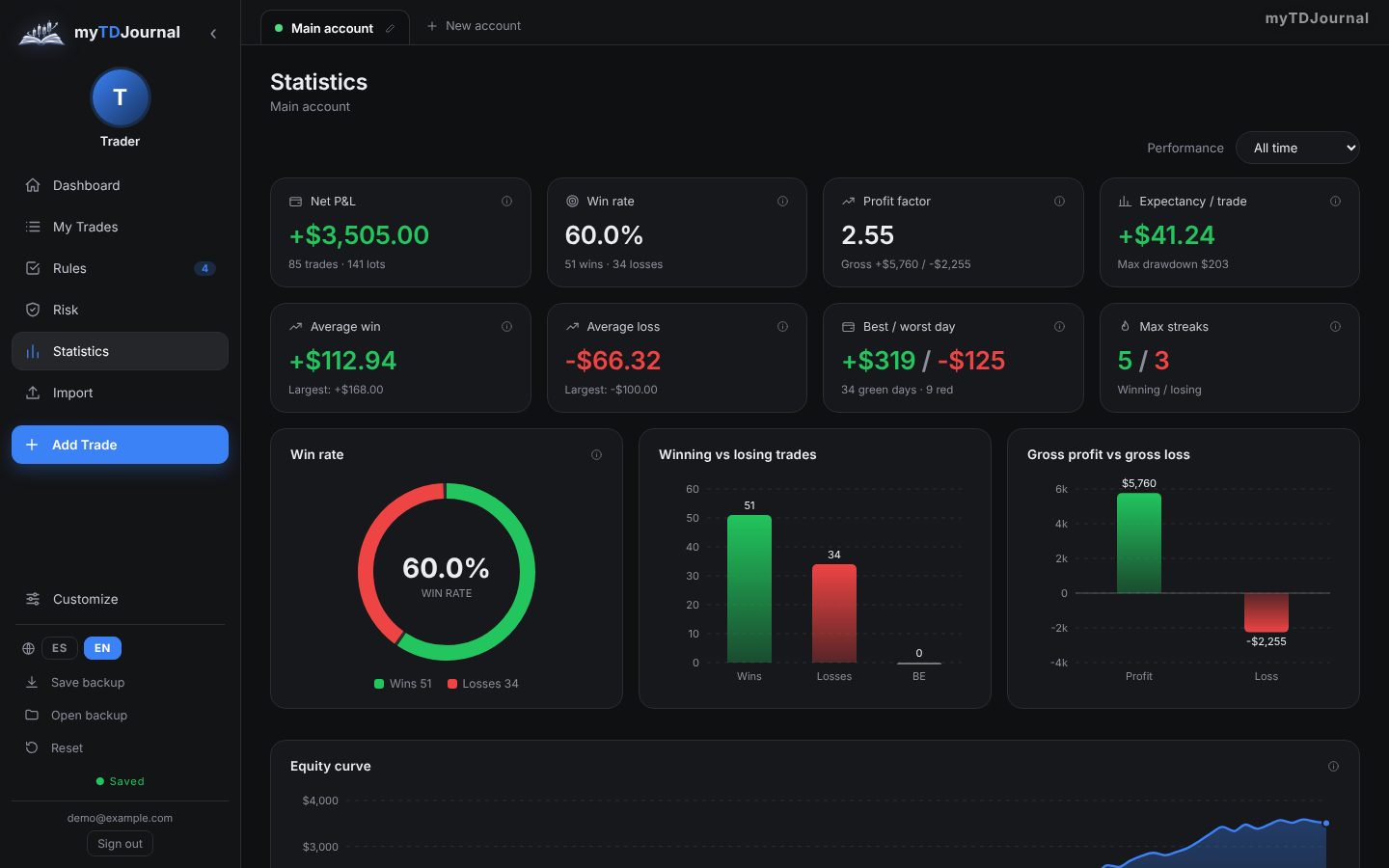Click the info icon on Win rate donut chart
Screen dimensions: 1389x868
click(596, 455)
